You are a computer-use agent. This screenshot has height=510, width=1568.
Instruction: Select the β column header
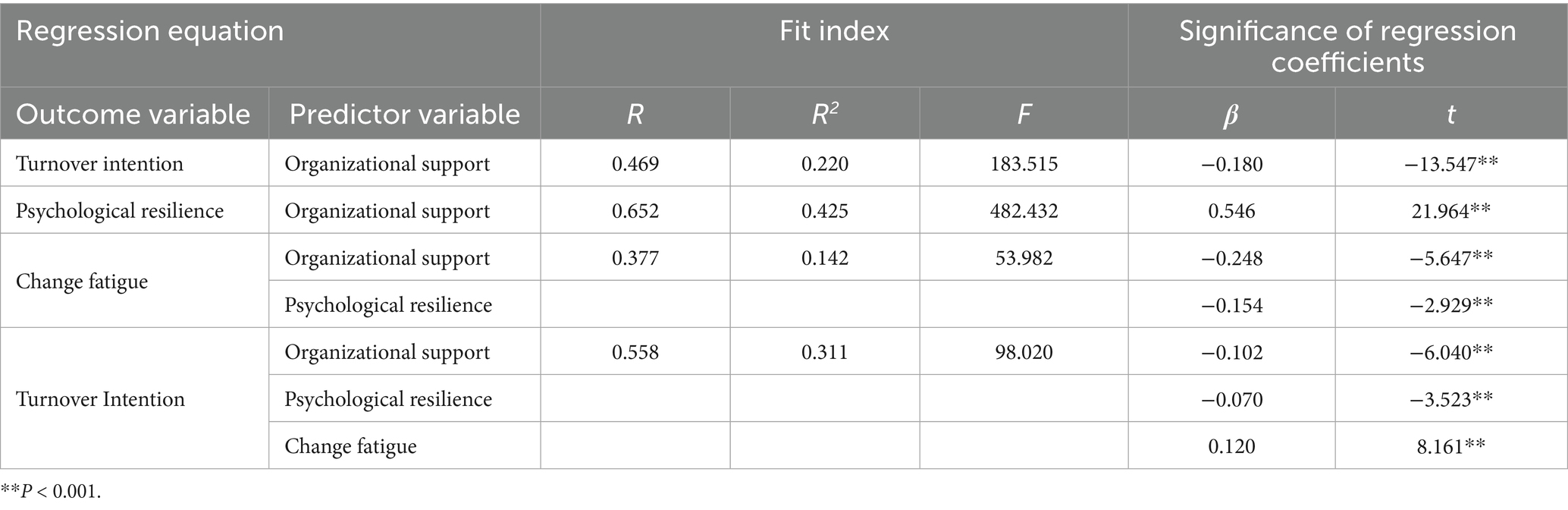[x=1231, y=114]
